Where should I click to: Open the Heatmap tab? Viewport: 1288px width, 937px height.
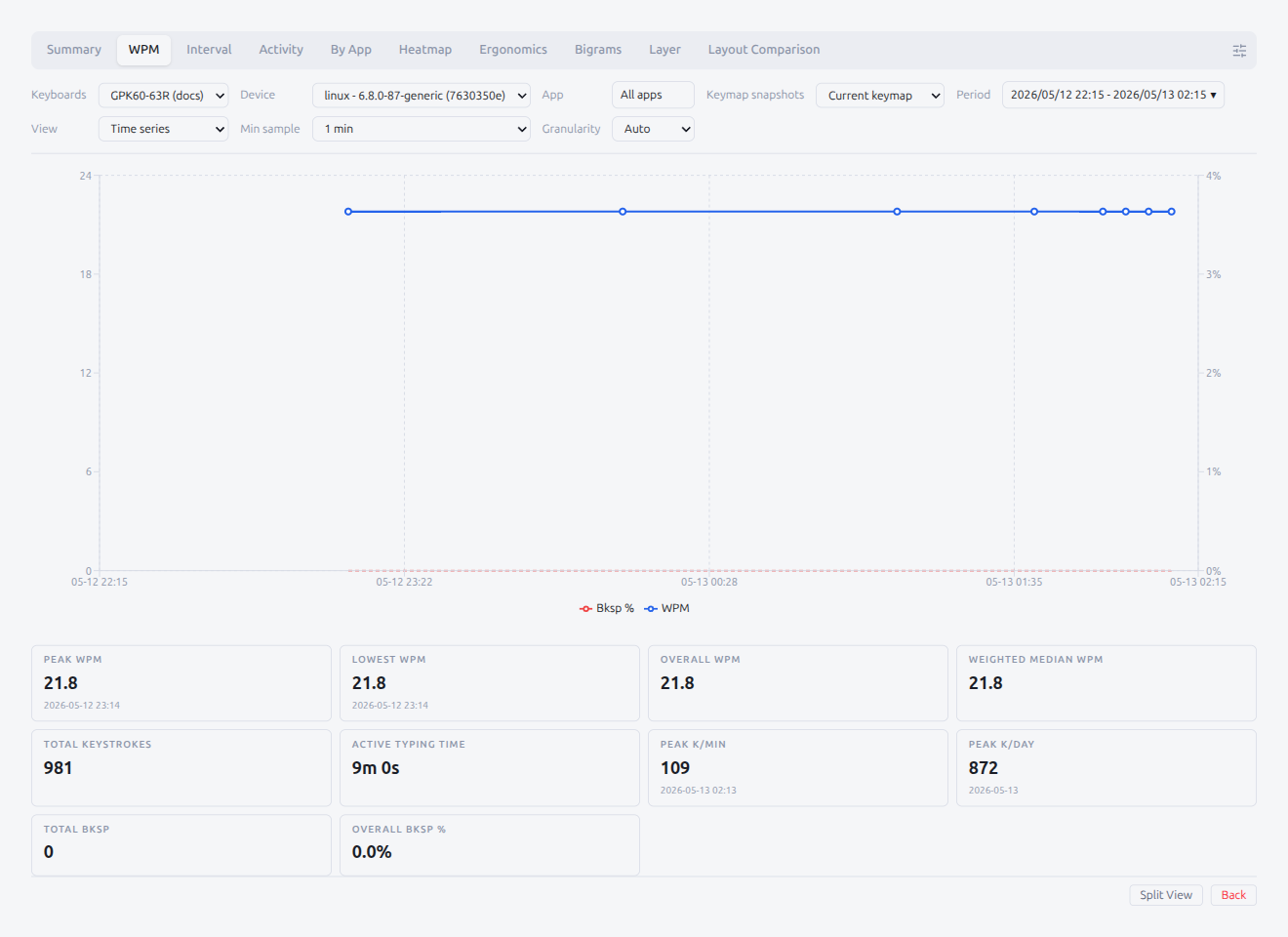click(425, 50)
